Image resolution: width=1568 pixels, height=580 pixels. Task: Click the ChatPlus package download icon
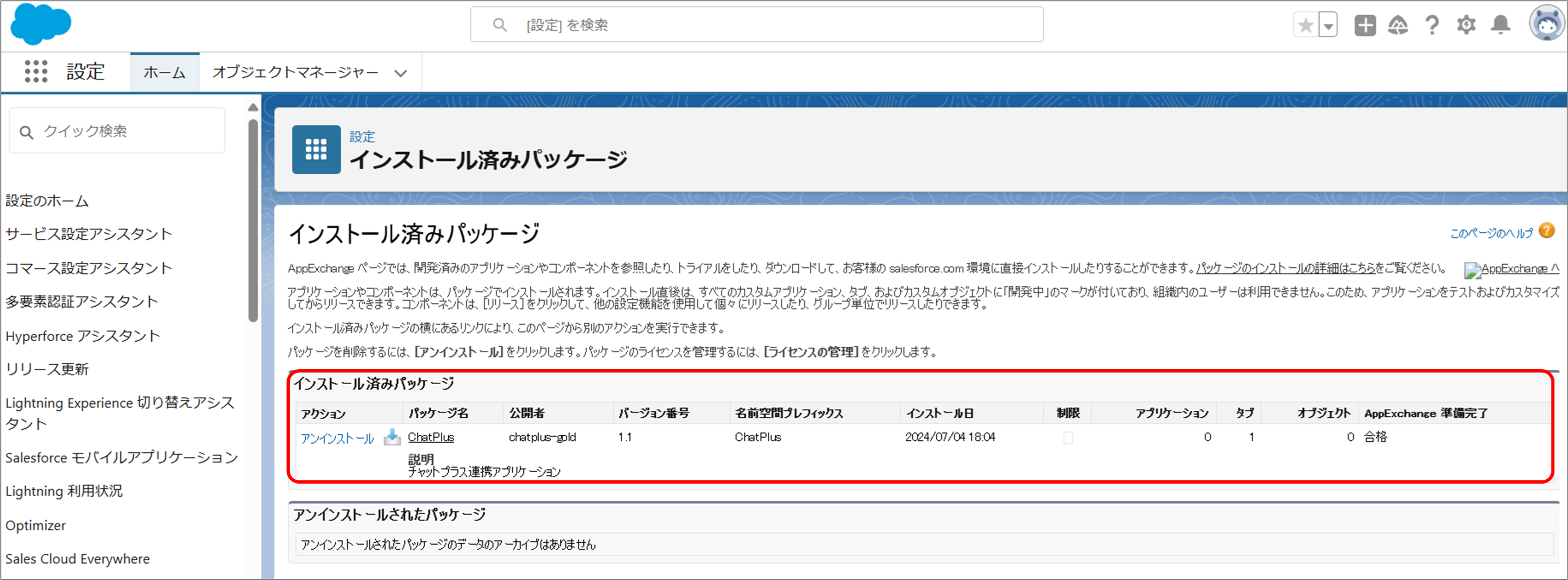(x=392, y=437)
